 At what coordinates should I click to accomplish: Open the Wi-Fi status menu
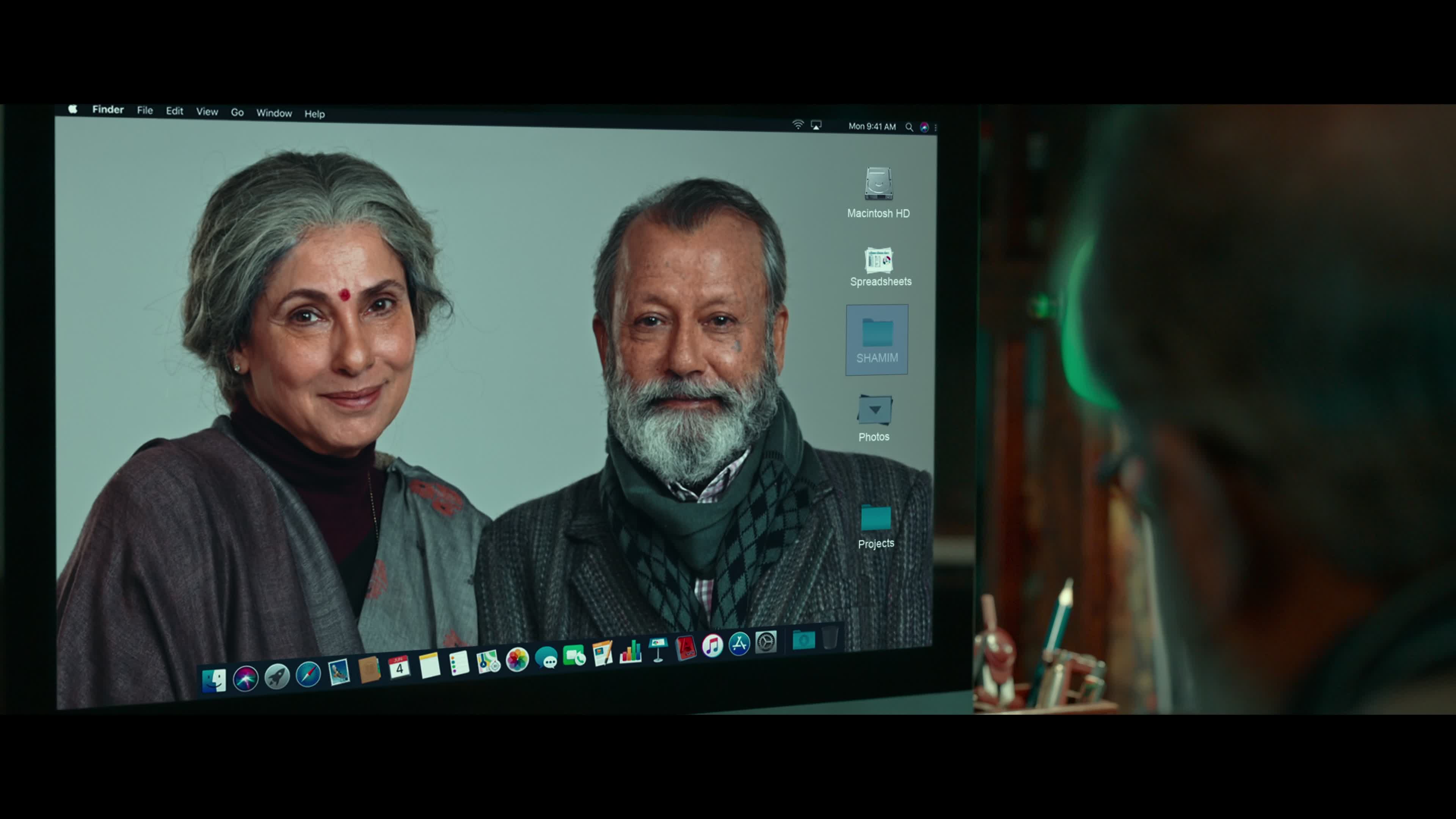[x=797, y=125]
